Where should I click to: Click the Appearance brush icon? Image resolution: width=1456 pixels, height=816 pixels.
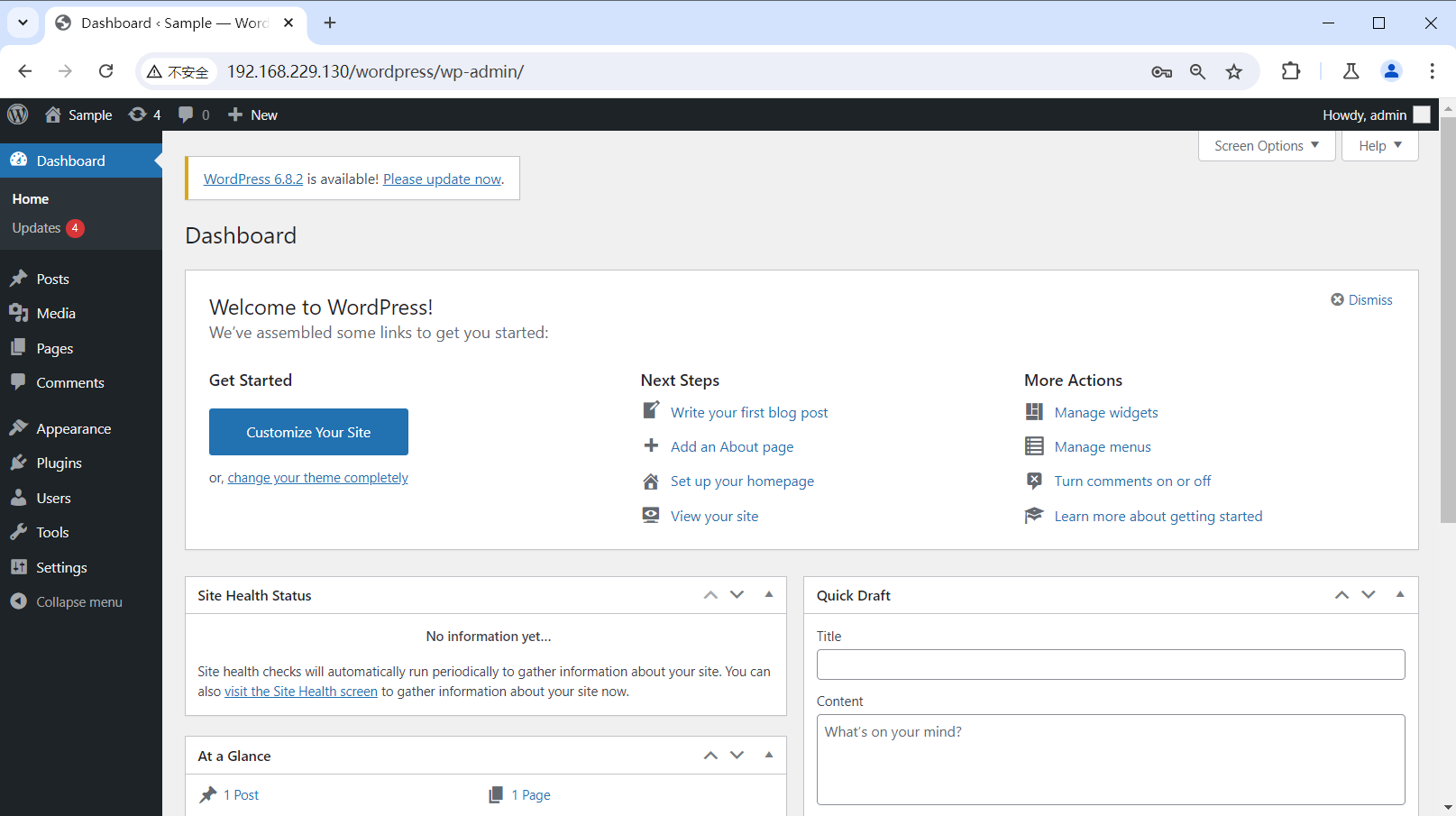pos(19,428)
